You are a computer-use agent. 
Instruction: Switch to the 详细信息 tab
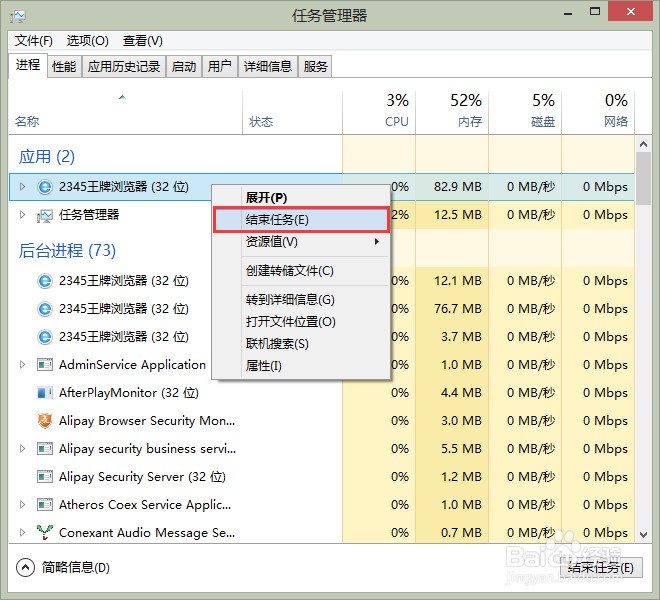(268, 67)
